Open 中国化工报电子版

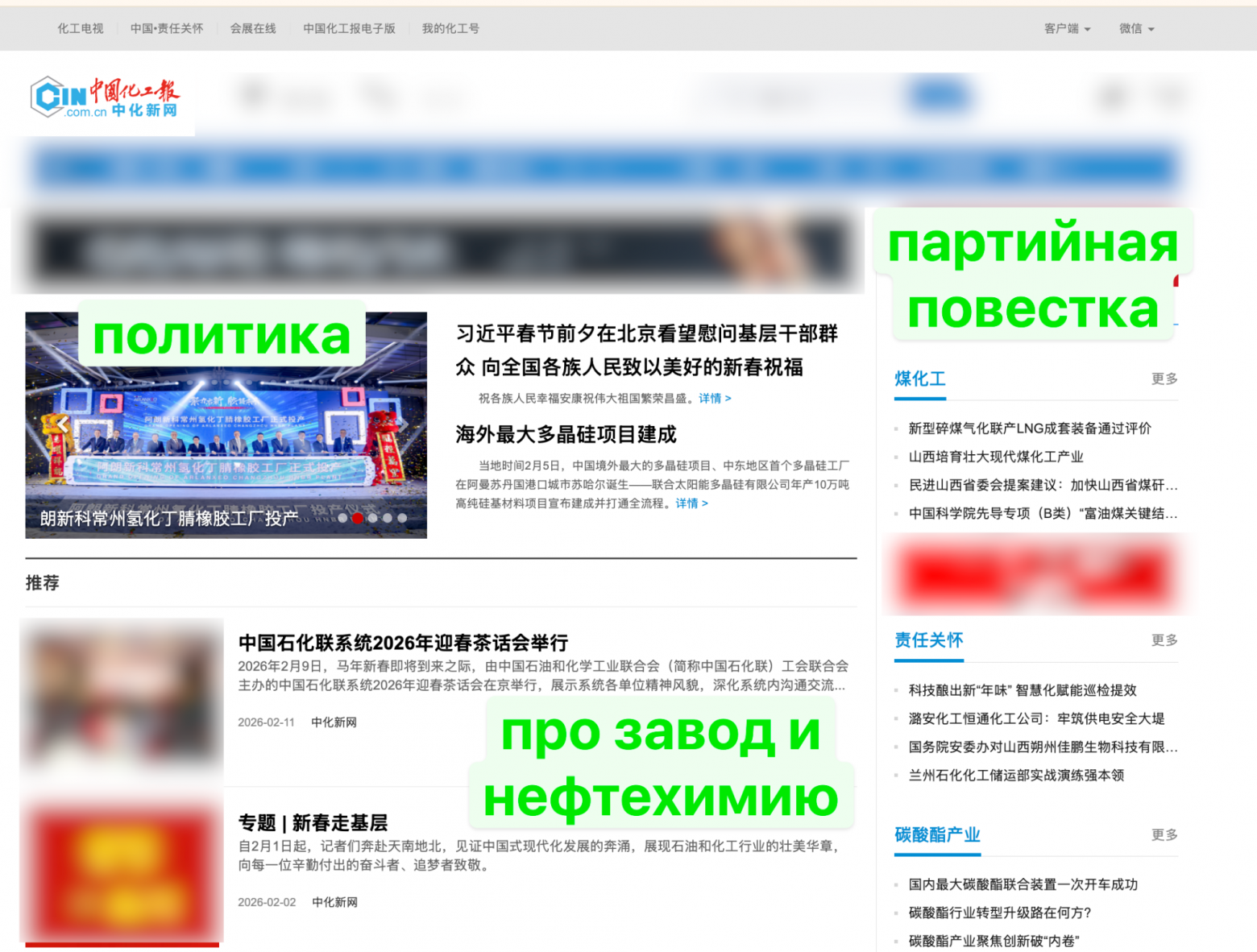click(x=349, y=28)
